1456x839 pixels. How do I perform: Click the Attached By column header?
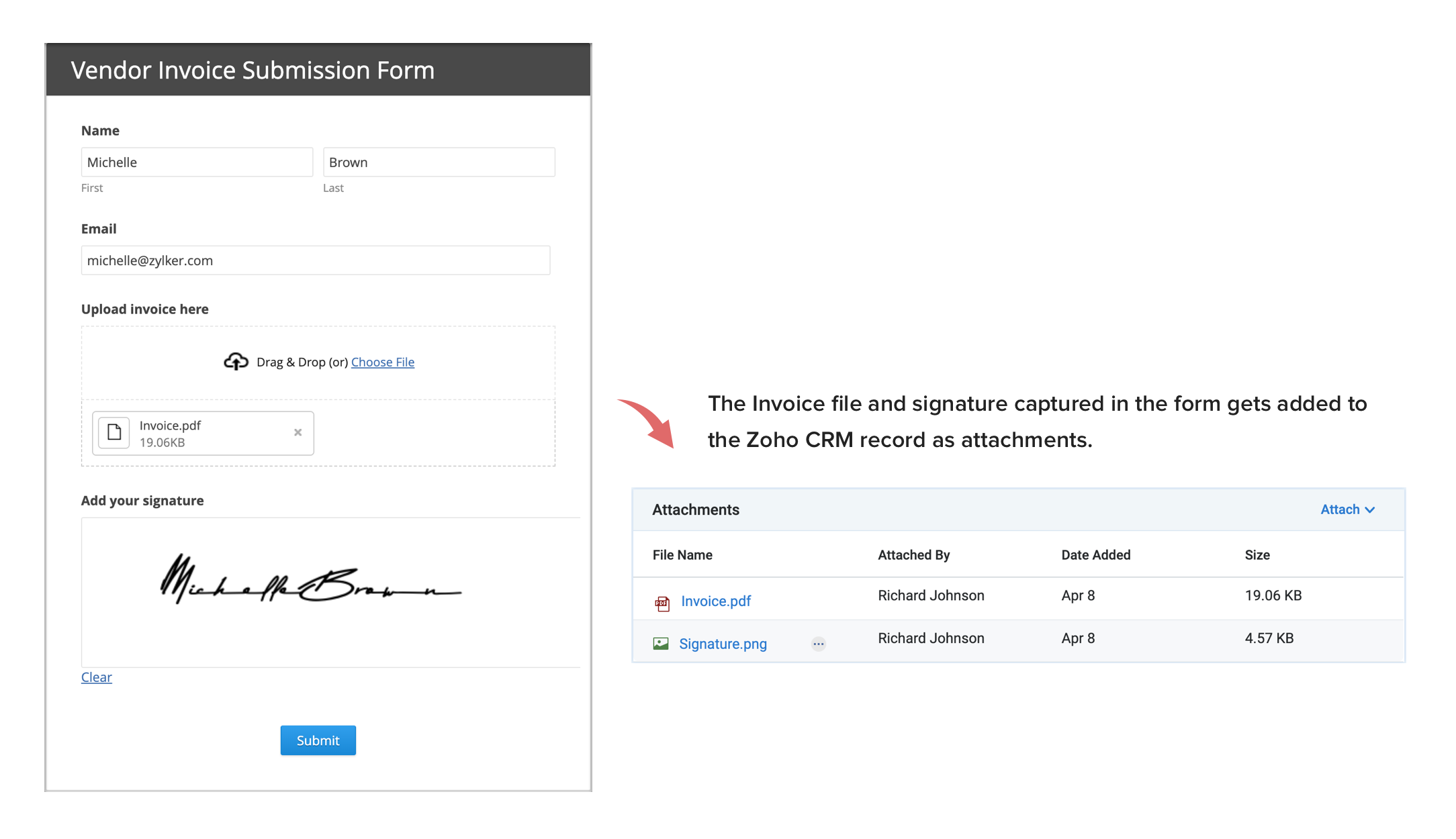913,555
